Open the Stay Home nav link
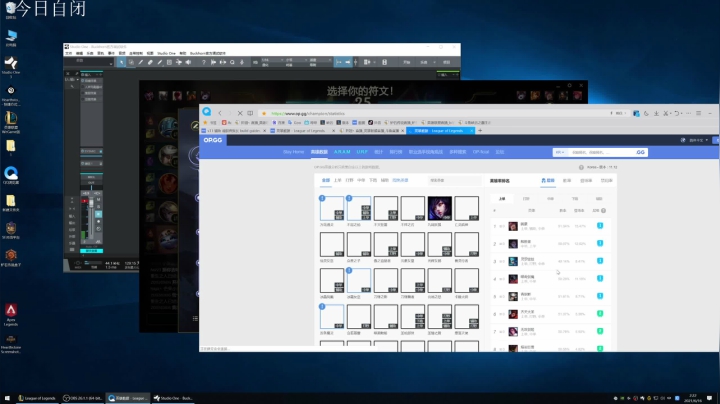The image size is (720, 404). click(x=293, y=152)
